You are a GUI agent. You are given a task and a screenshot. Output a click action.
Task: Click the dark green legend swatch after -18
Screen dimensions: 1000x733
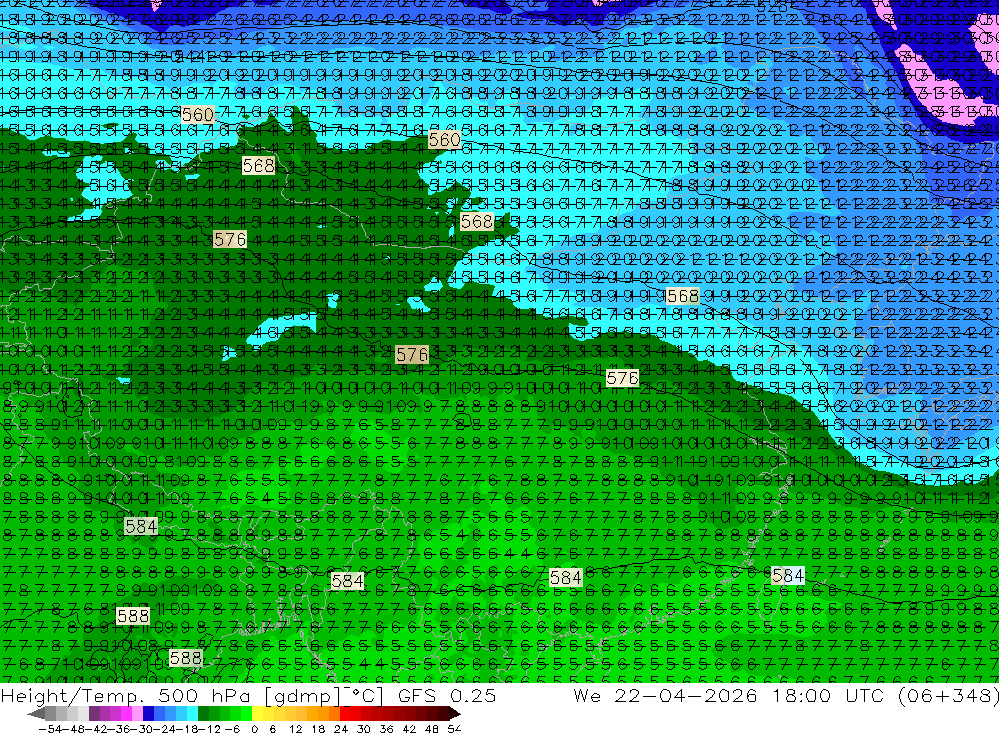click(203, 713)
